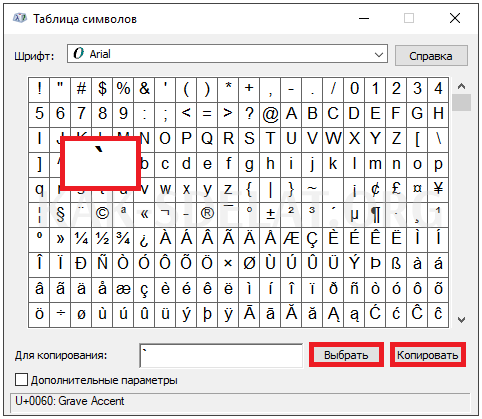Select the division sign ÷ cell
The height and width of the screenshot is (419, 482).
(60, 314)
